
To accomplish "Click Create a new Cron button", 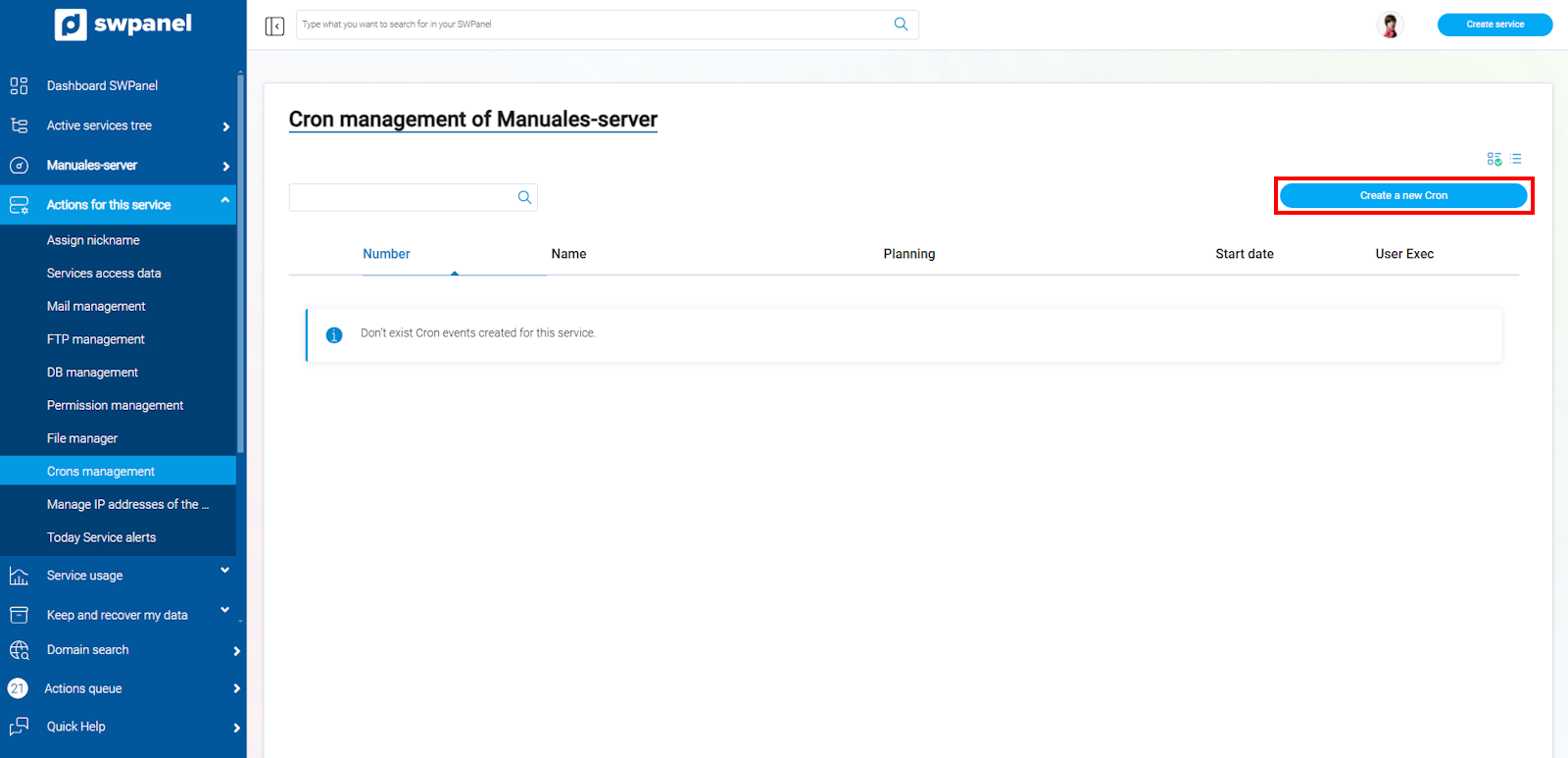I will 1402,196.
